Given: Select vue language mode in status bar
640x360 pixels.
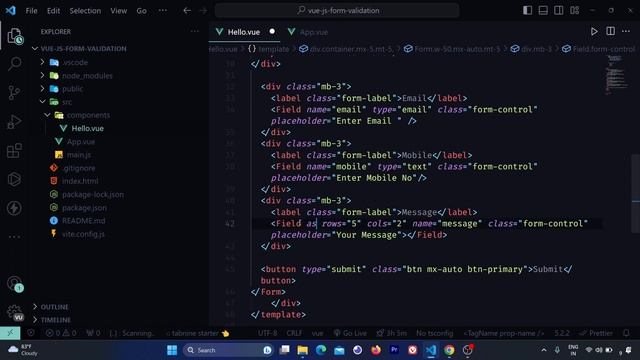Looking at the screenshot, I should coord(317,333).
